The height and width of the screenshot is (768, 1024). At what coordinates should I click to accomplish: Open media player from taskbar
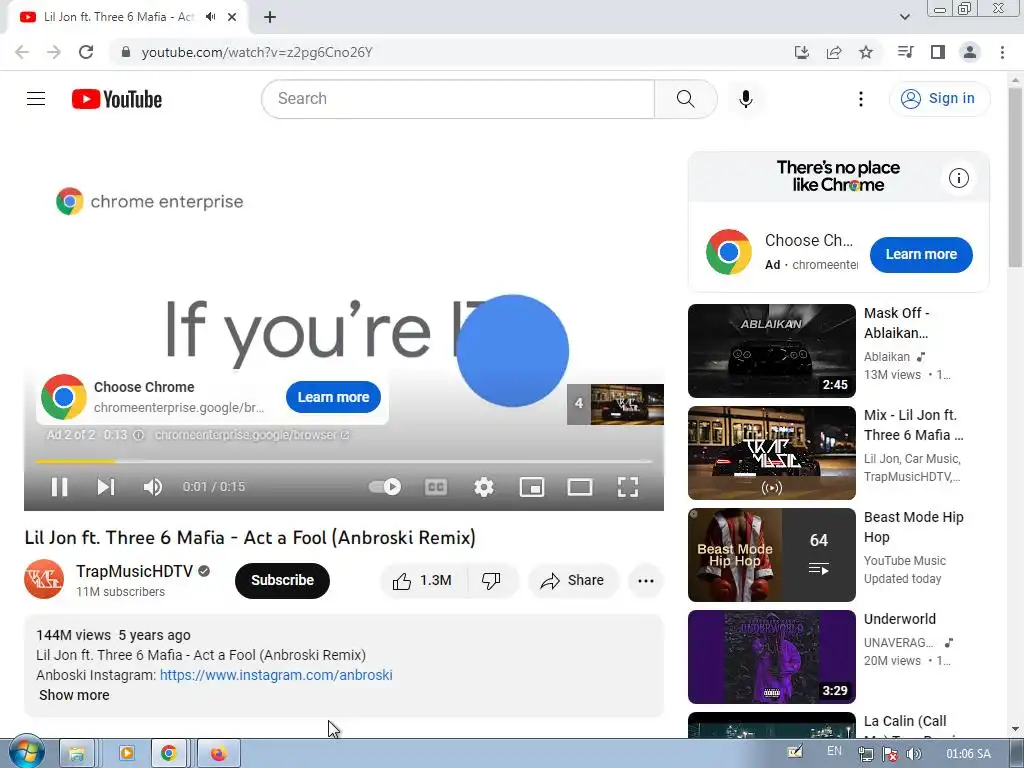pos(126,754)
